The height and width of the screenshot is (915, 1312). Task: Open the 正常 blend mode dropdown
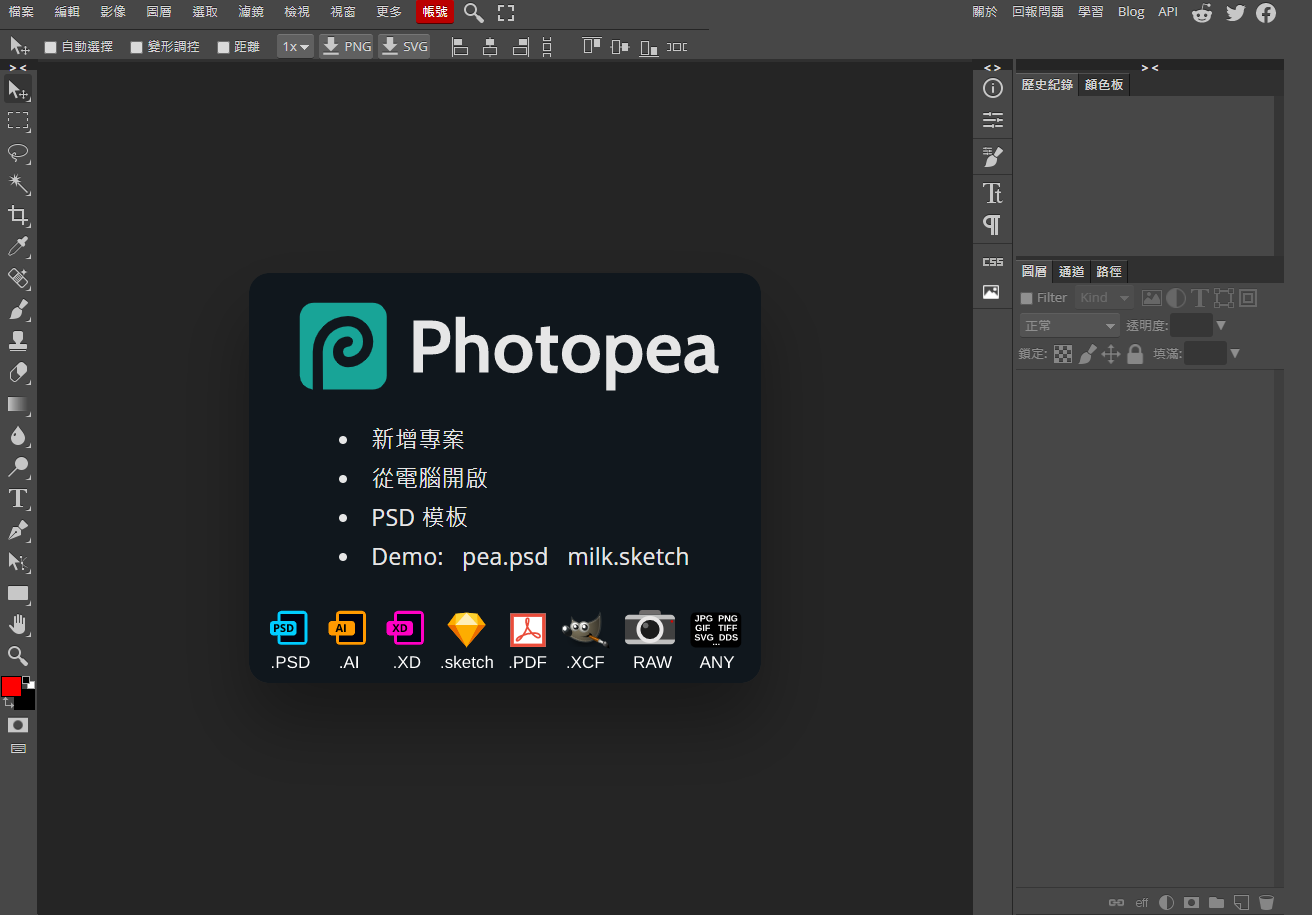[1069, 325]
